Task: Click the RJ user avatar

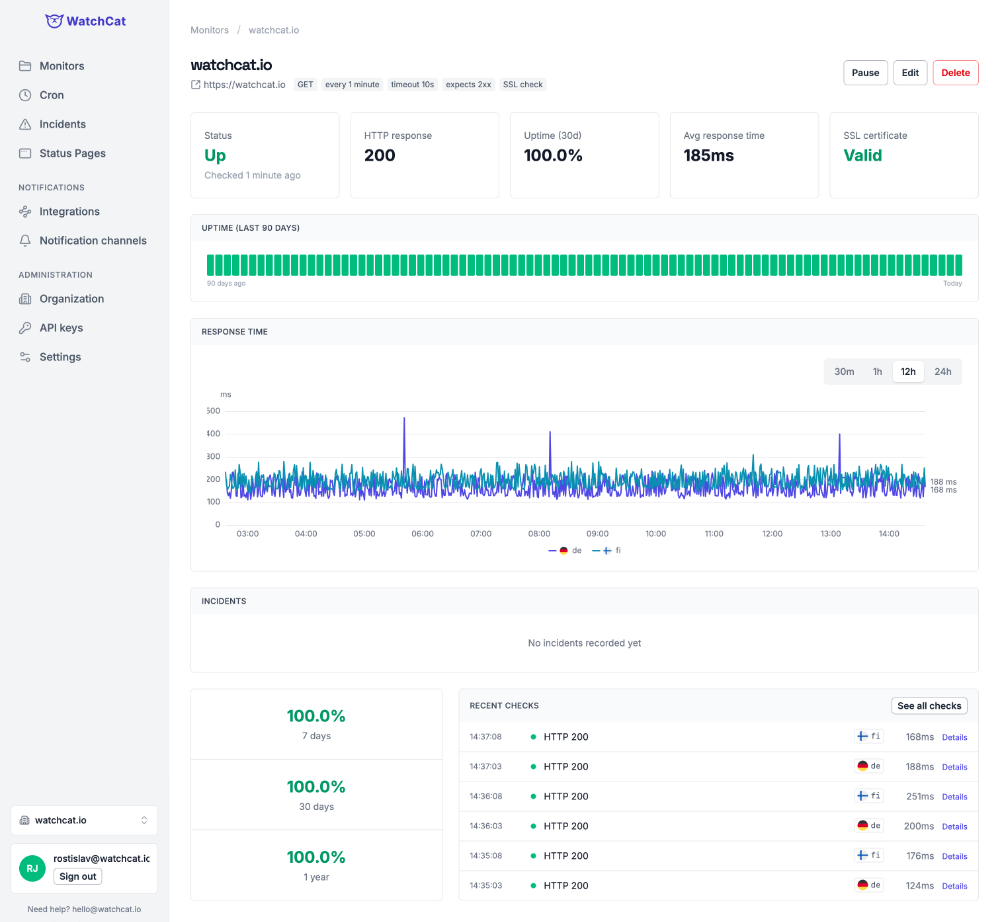Action: pyautogui.click(x=32, y=868)
